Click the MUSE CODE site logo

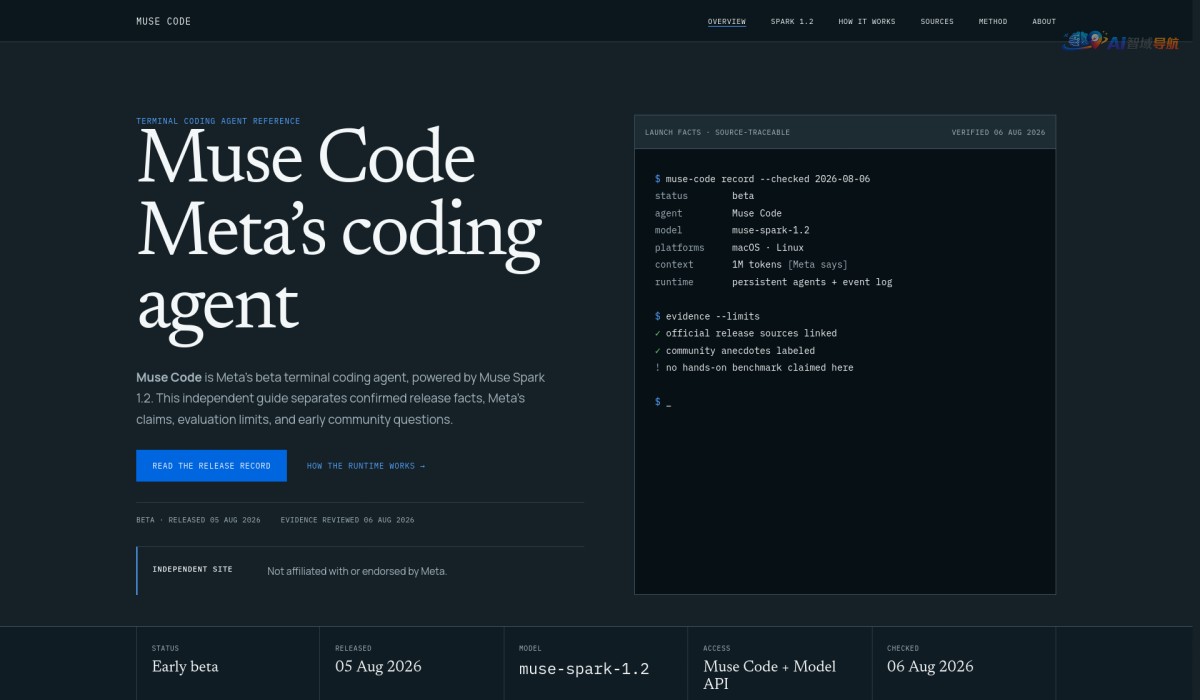[x=163, y=21]
